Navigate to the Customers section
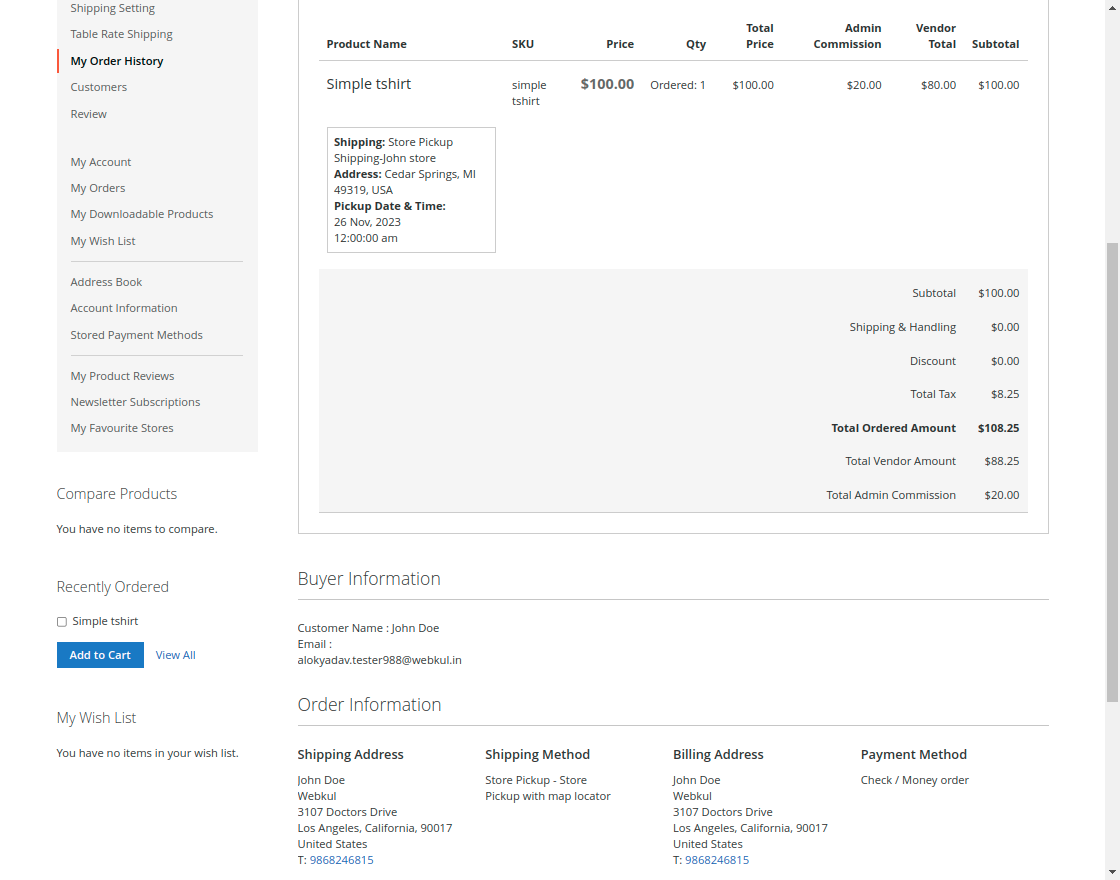This screenshot has height=880, width=1120. click(x=98, y=87)
